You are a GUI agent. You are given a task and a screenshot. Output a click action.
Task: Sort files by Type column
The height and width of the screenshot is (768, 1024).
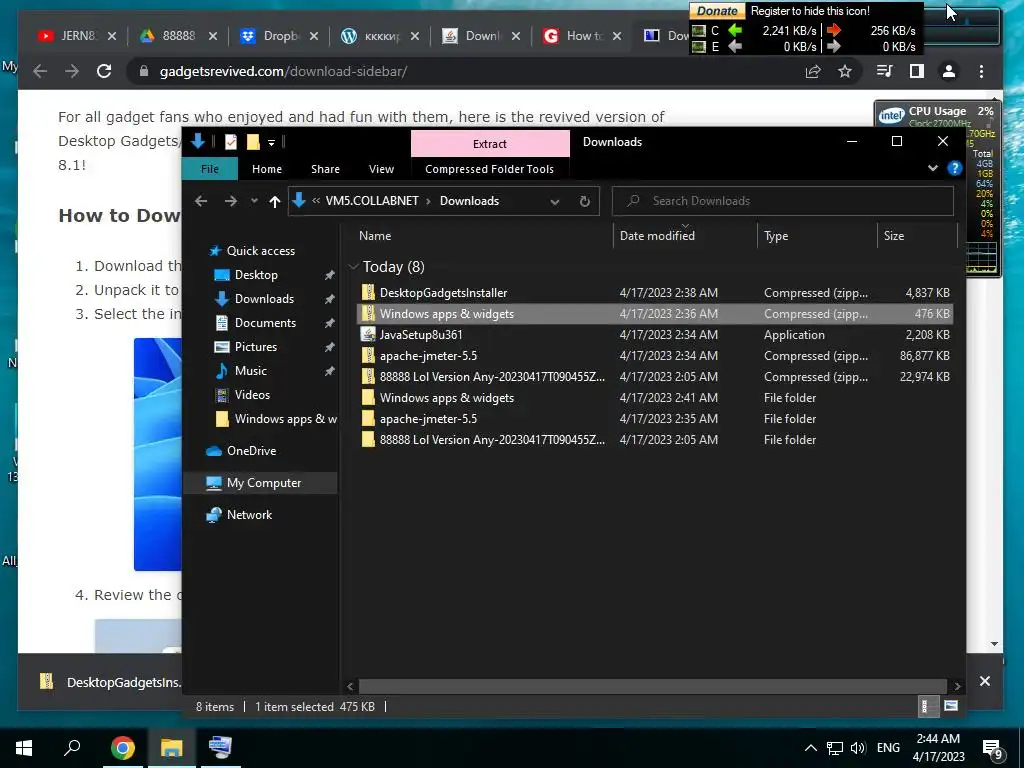pyautogui.click(x=776, y=236)
